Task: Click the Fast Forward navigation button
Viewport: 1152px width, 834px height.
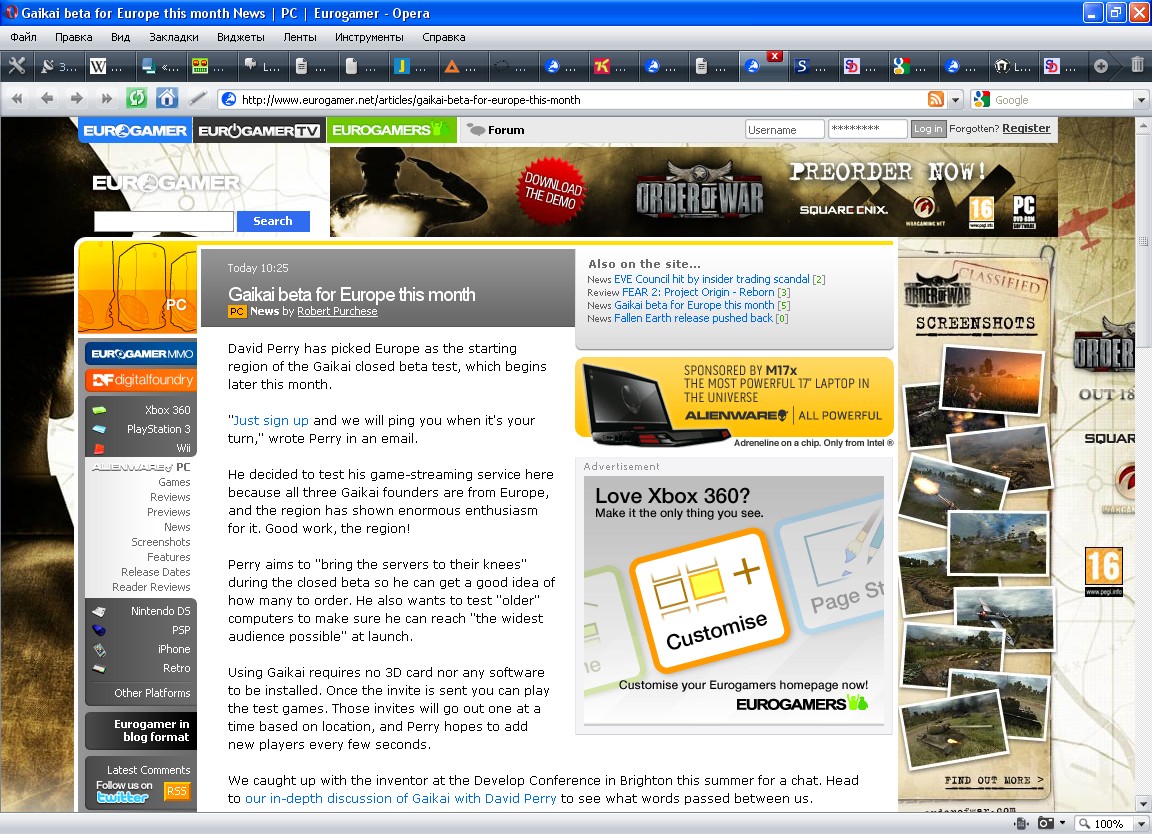Action: coord(107,98)
